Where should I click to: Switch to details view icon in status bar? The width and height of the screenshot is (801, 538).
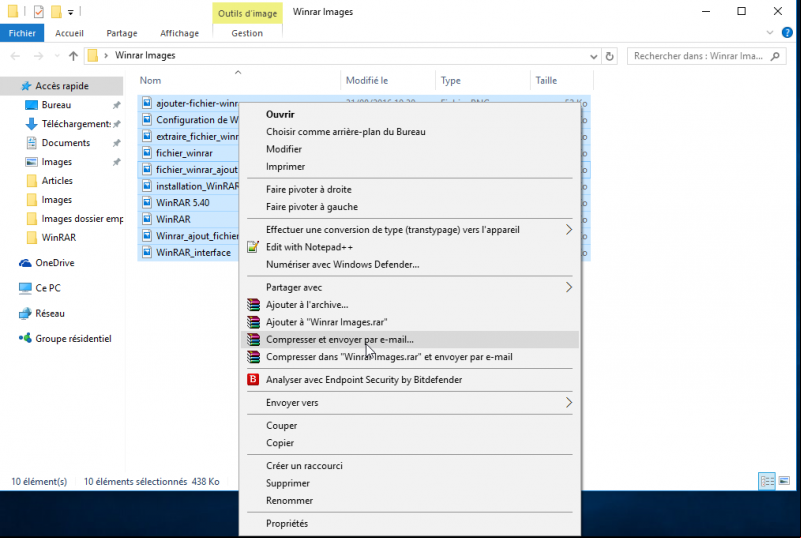pos(767,481)
